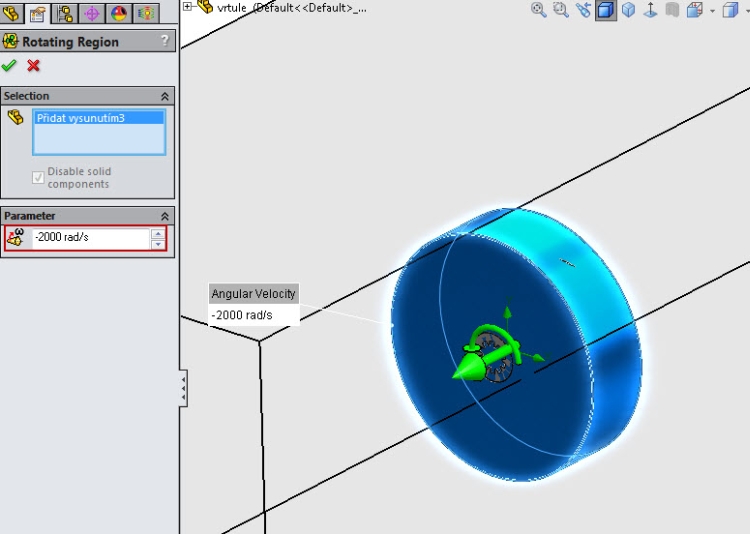Select Přidat vysunutím3 in selection list

tap(99, 118)
